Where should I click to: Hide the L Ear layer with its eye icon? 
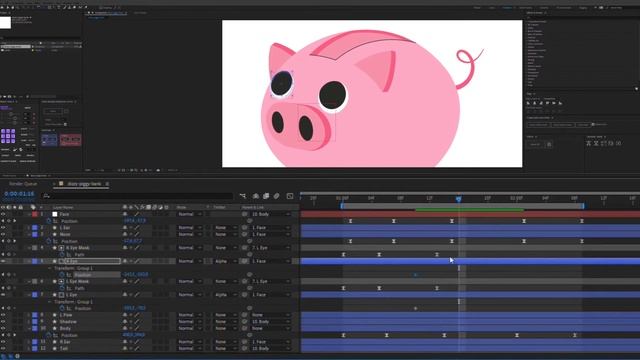pos(3,227)
